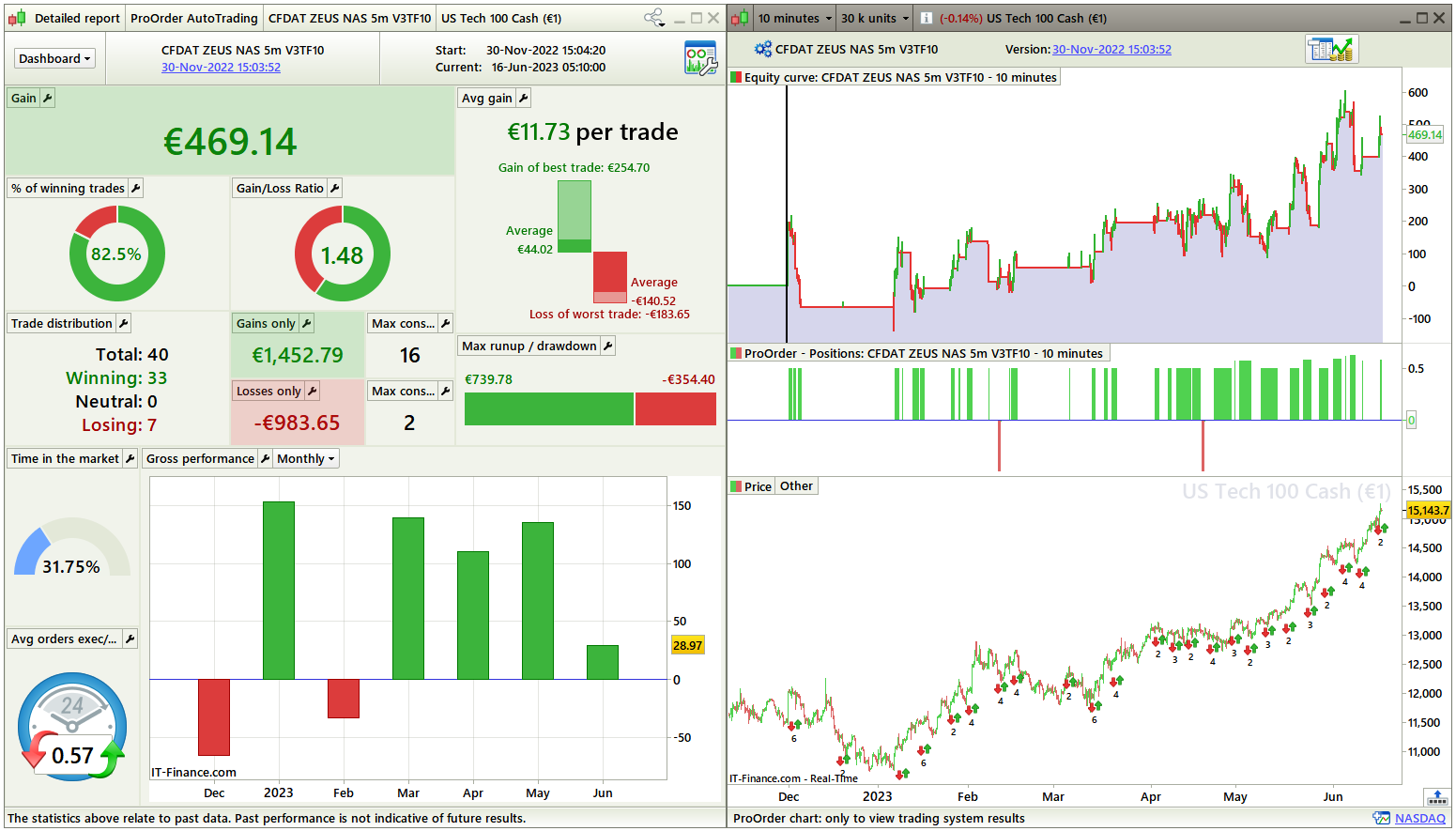The image size is (1456, 831).
Task: Click the 1.48 Gain/Loss ratio donut
Action: (x=342, y=254)
